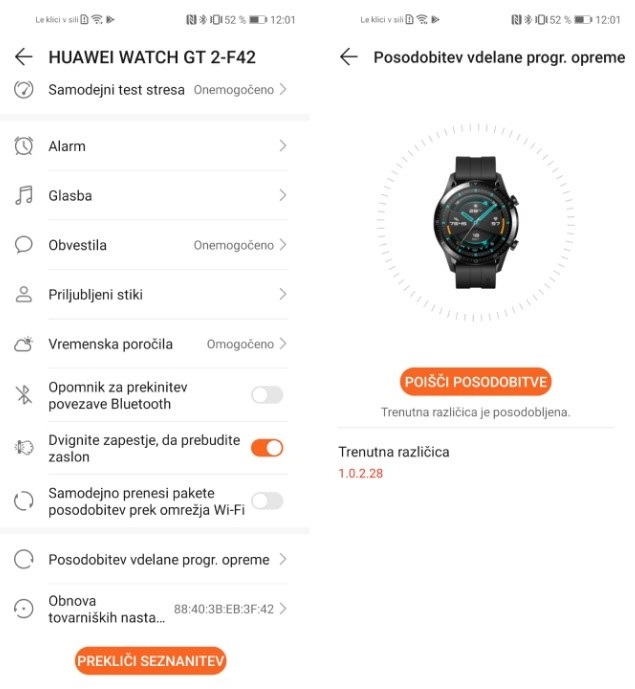This screenshot has width=635, height=689.
Task: Open the Glasba menu entry
Action: [151, 195]
